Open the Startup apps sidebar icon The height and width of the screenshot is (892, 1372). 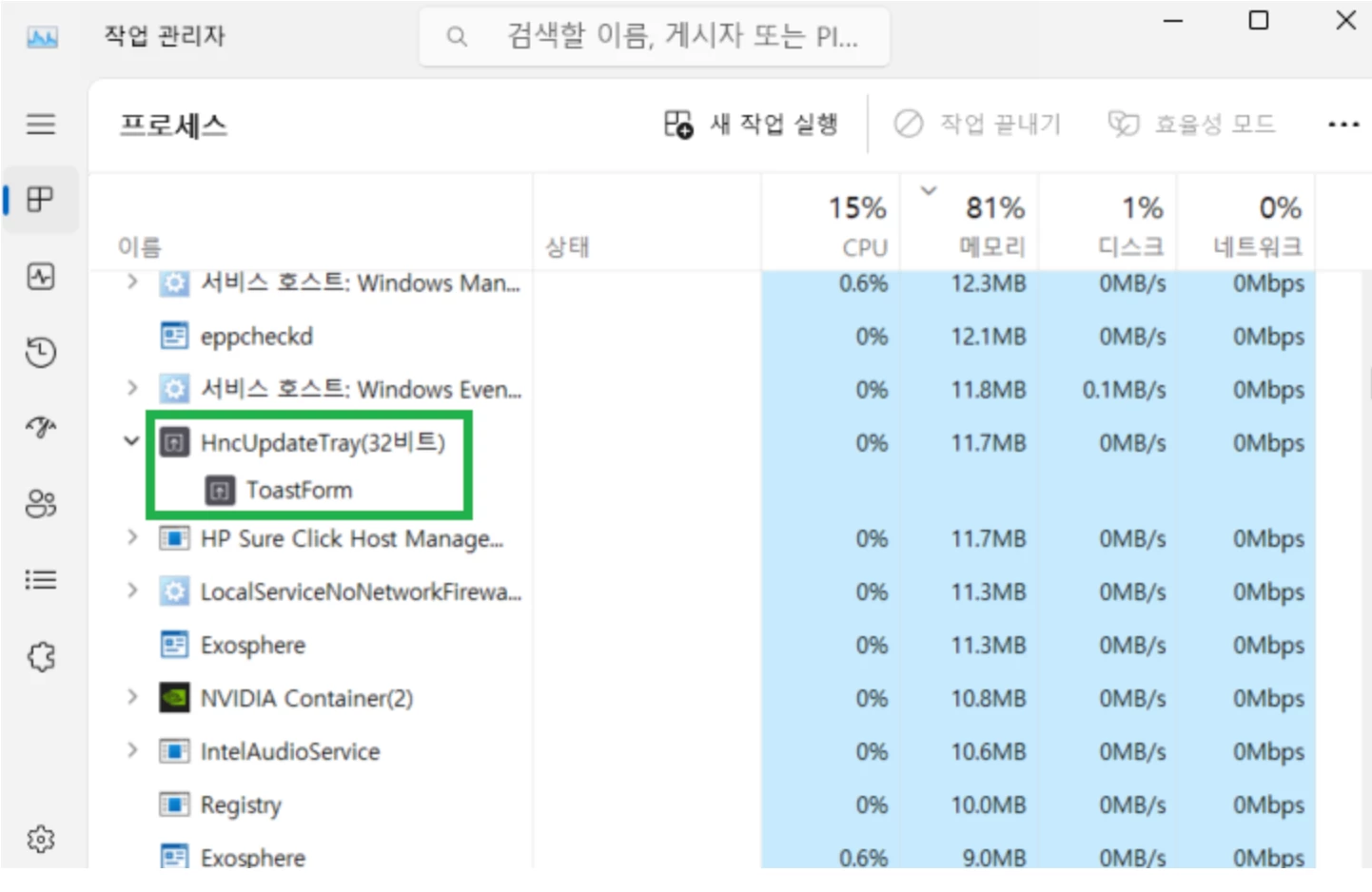(x=40, y=427)
